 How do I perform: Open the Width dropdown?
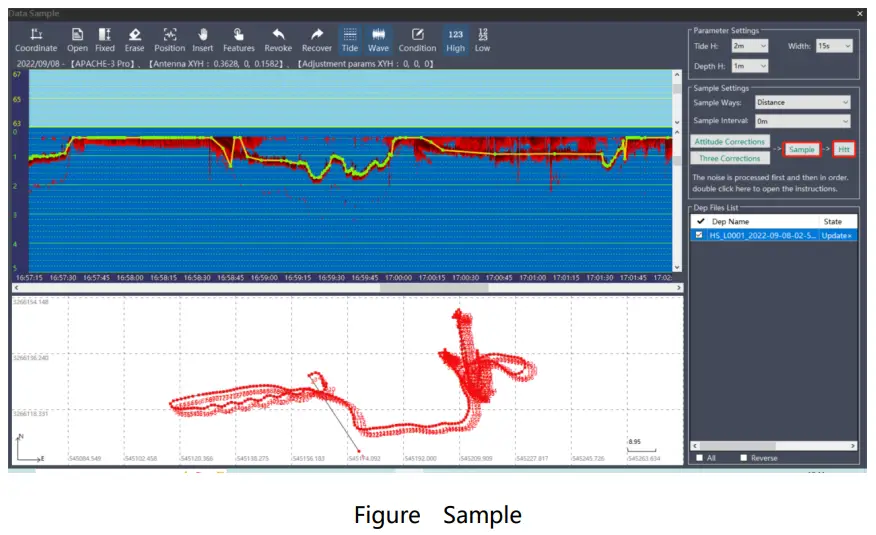coord(834,46)
